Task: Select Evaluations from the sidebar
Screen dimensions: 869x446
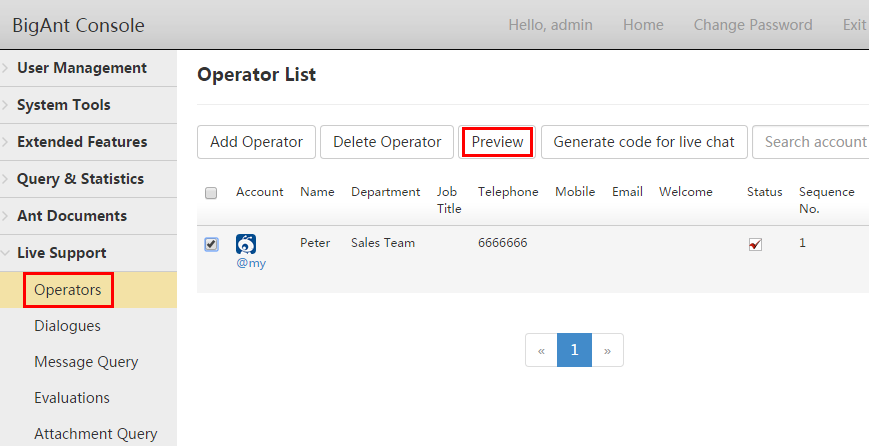Action: 72,398
